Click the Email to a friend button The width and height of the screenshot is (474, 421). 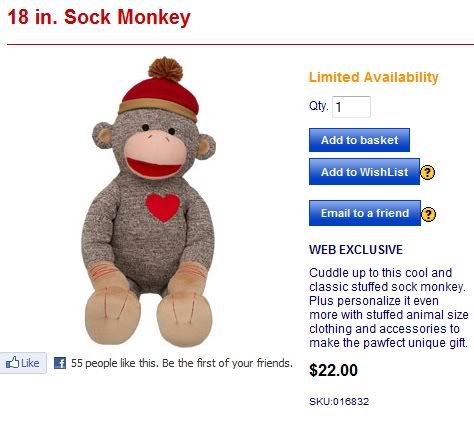coord(365,213)
